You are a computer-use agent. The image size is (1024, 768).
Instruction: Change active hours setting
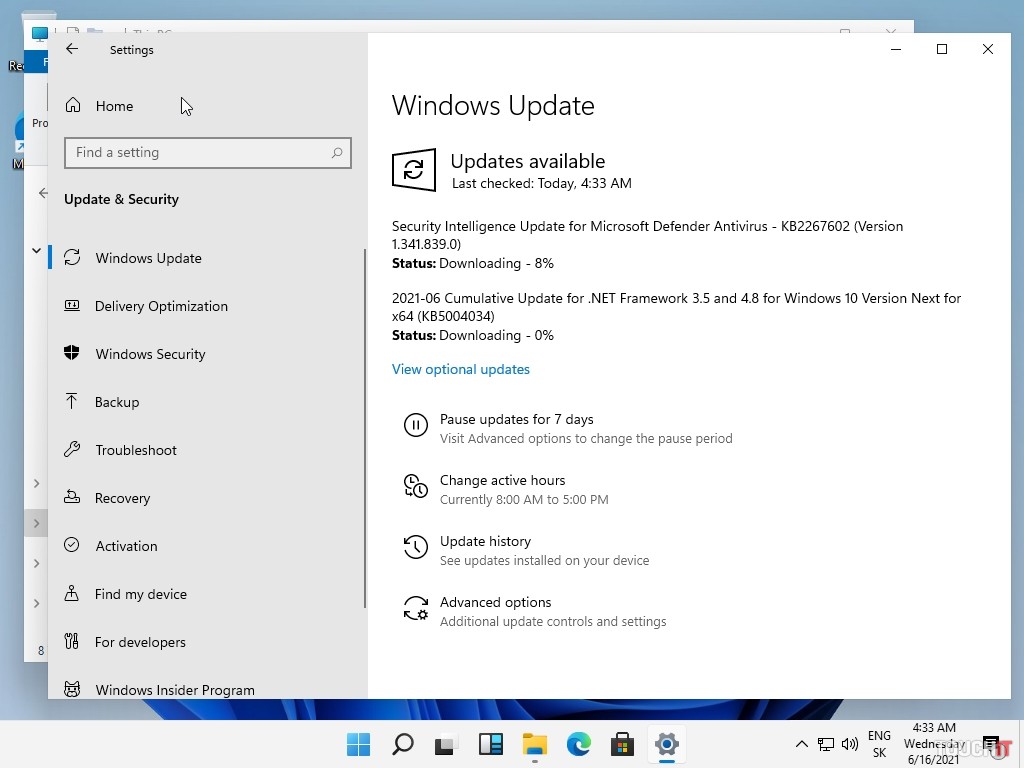[502, 481]
